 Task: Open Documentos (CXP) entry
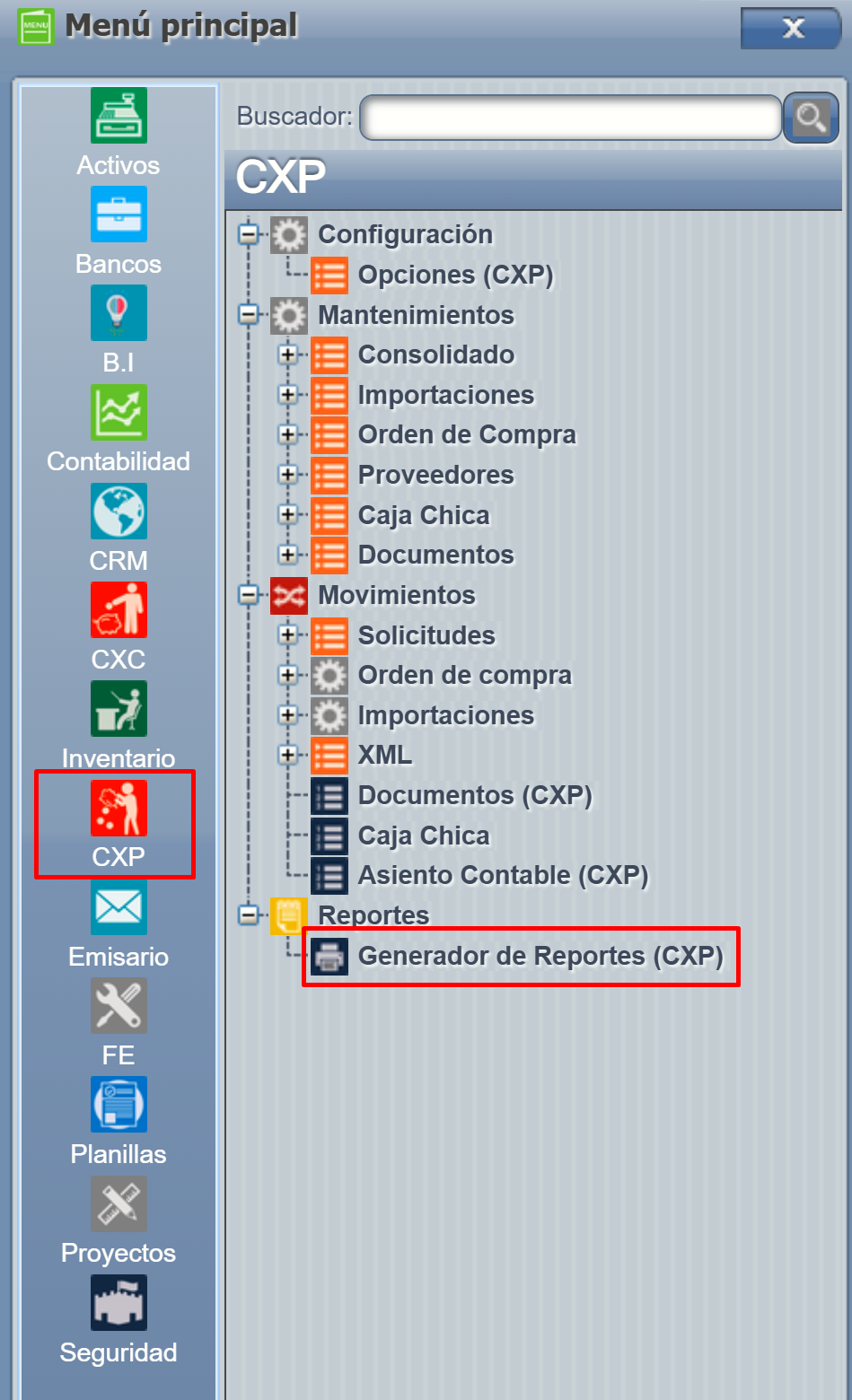coord(475,796)
